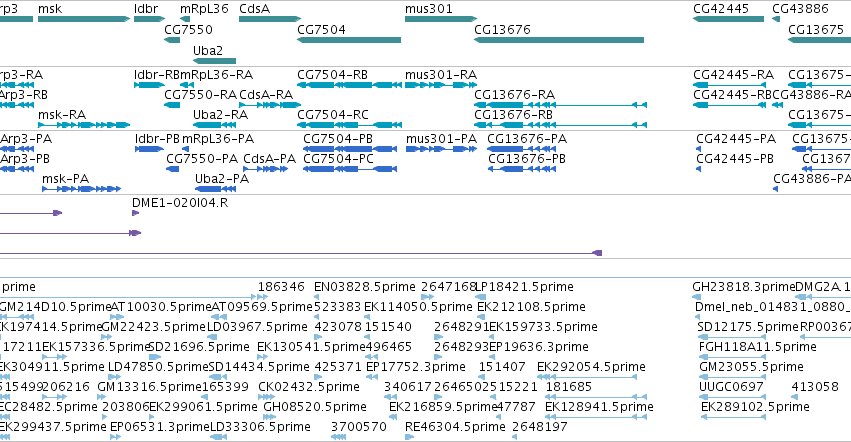The width and height of the screenshot is (851, 442).
Task: Select protein CG42445-PB
Action: click(x=698, y=169)
